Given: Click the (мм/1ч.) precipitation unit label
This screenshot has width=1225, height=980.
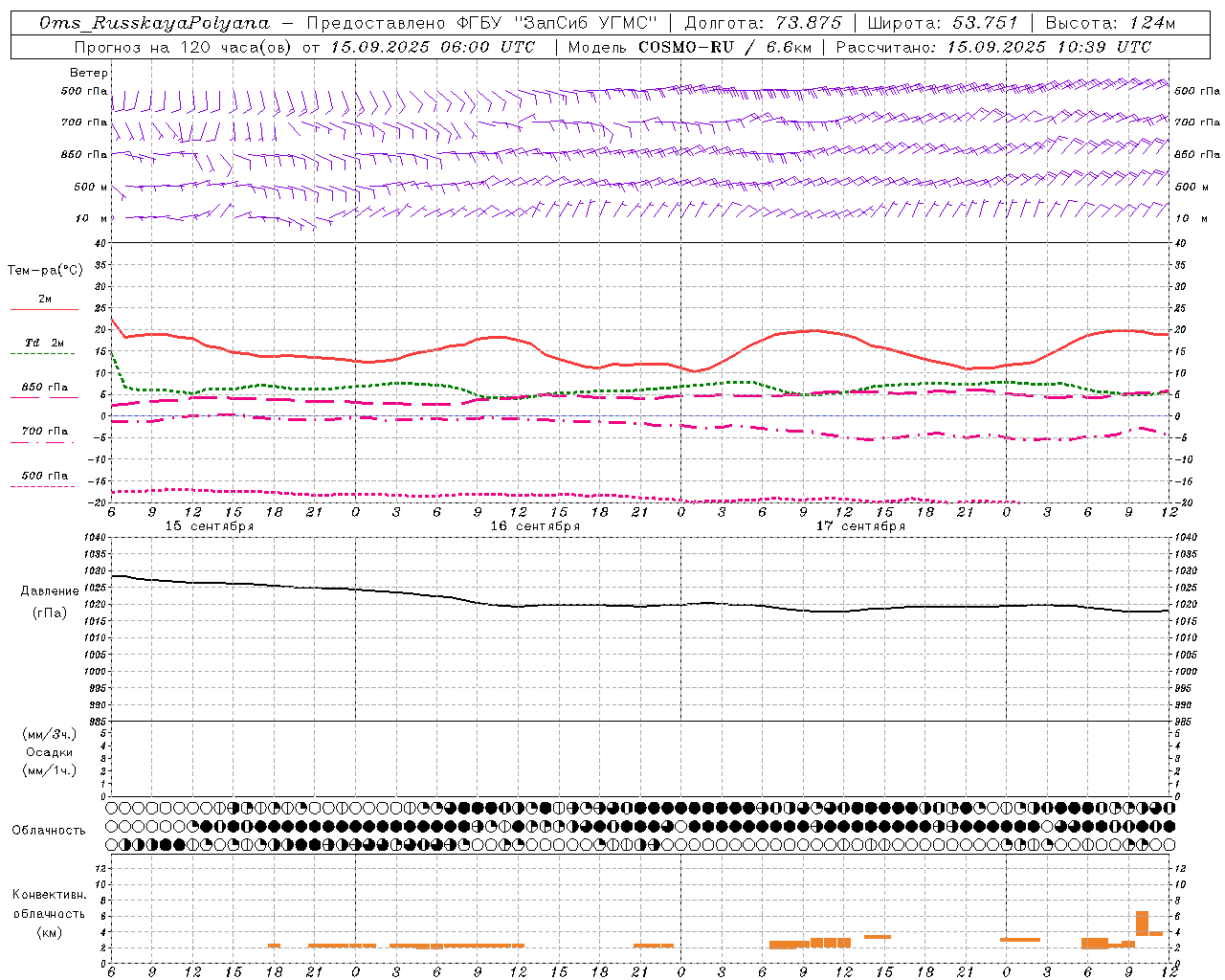Looking at the screenshot, I should [x=50, y=770].
